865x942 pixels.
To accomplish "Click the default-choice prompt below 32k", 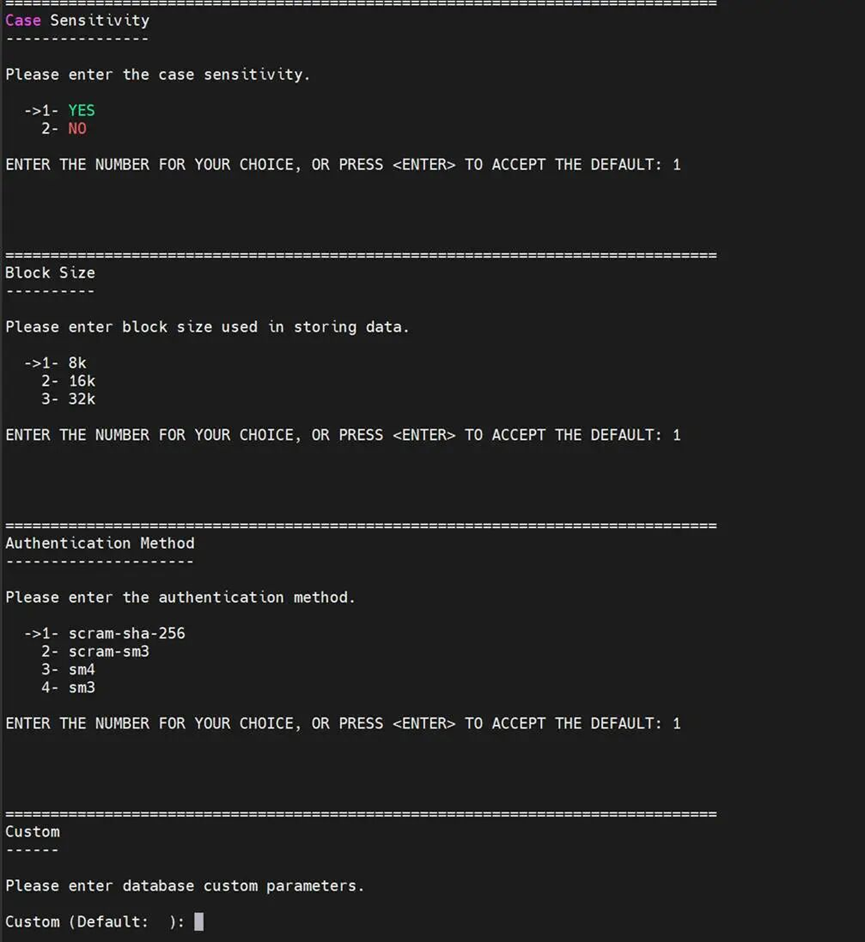I will coord(343,435).
